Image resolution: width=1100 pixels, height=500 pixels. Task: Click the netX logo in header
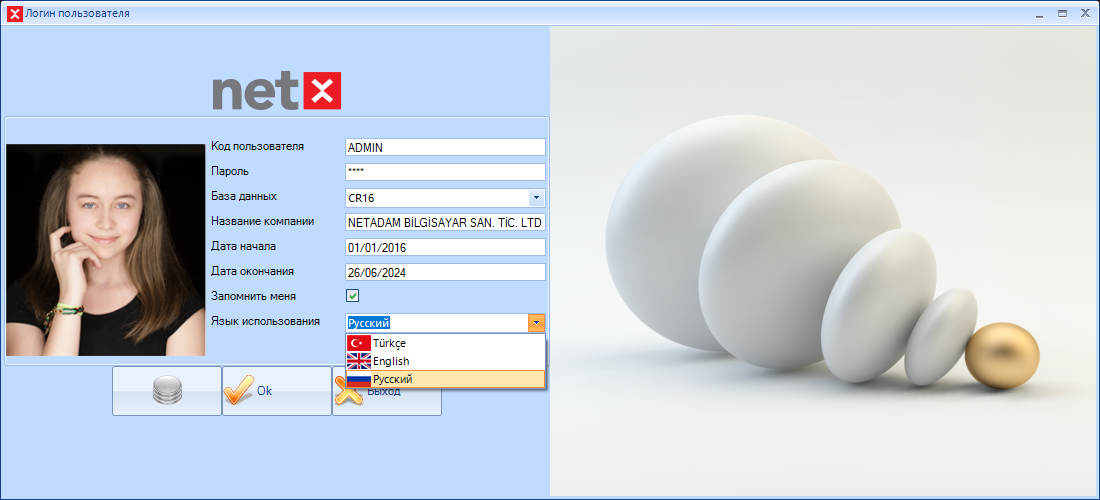tap(276, 91)
